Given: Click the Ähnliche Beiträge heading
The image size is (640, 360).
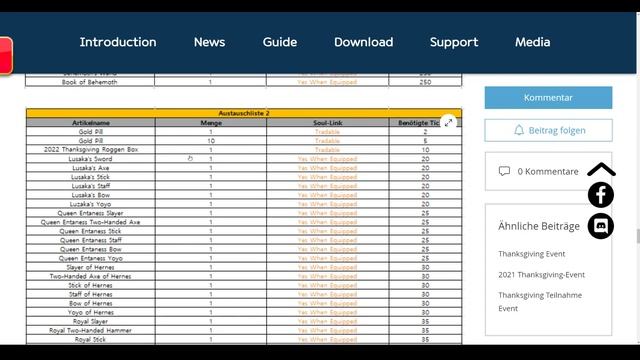Looking at the screenshot, I should pos(539,226).
